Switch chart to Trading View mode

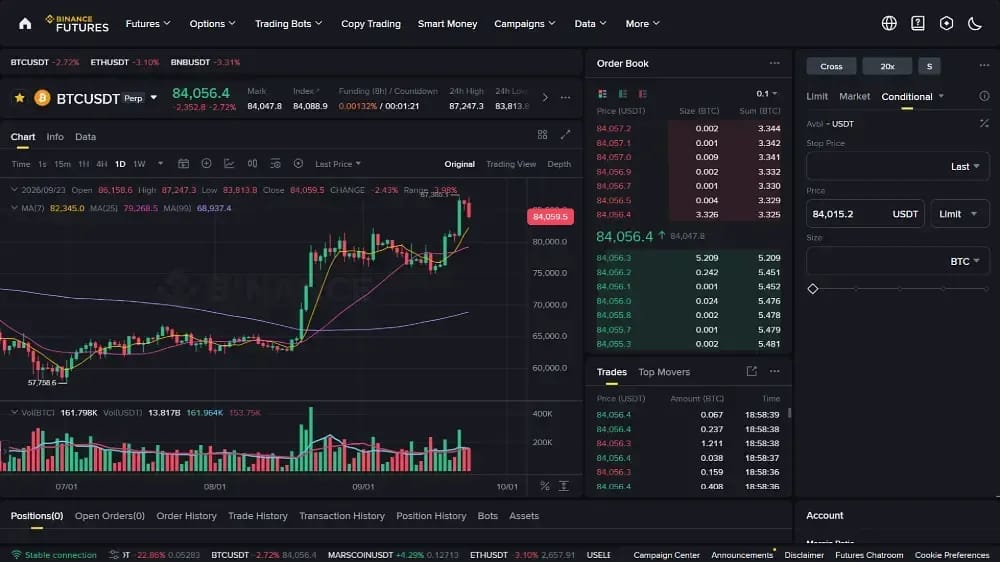(x=511, y=164)
